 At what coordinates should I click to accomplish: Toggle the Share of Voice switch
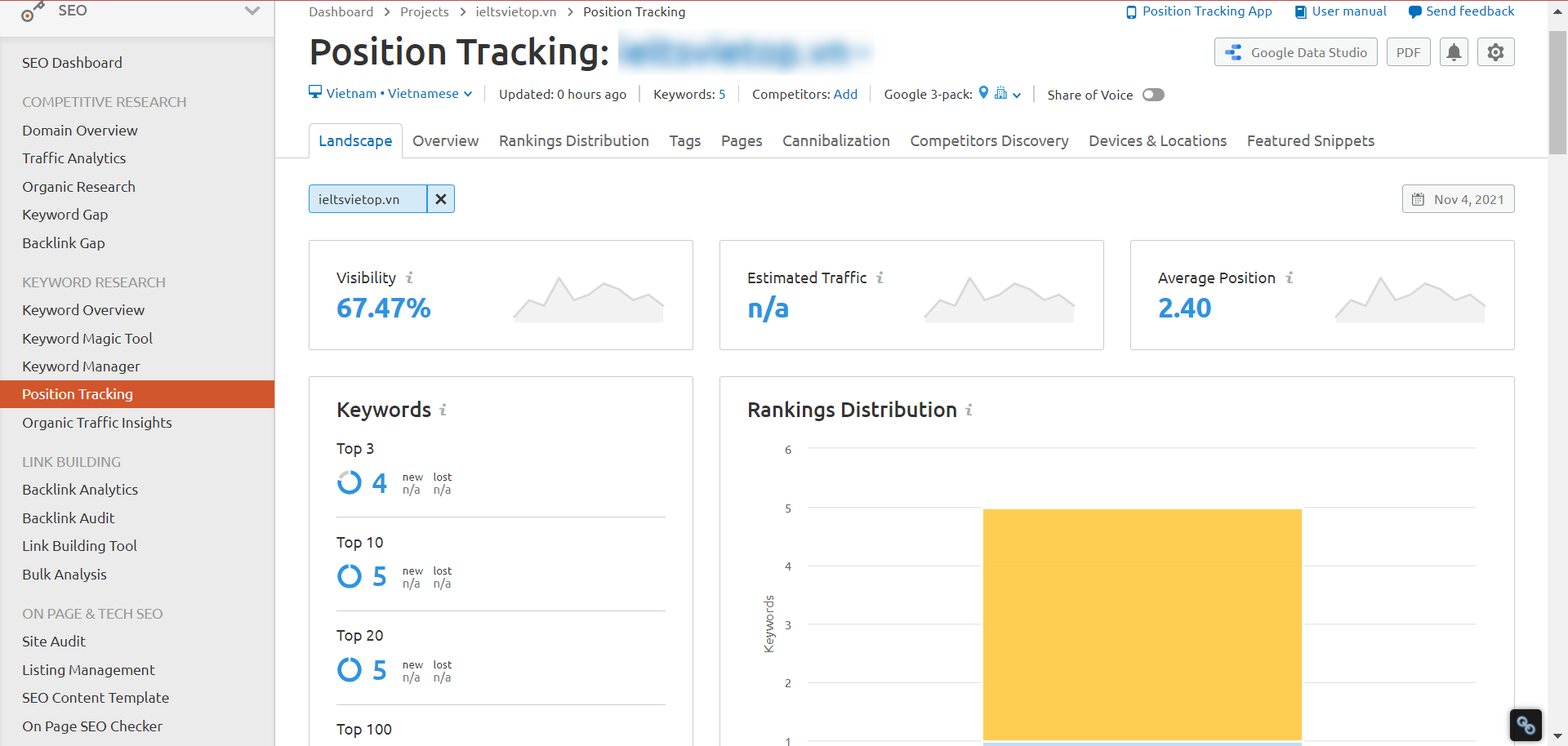pyautogui.click(x=1153, y=95)
